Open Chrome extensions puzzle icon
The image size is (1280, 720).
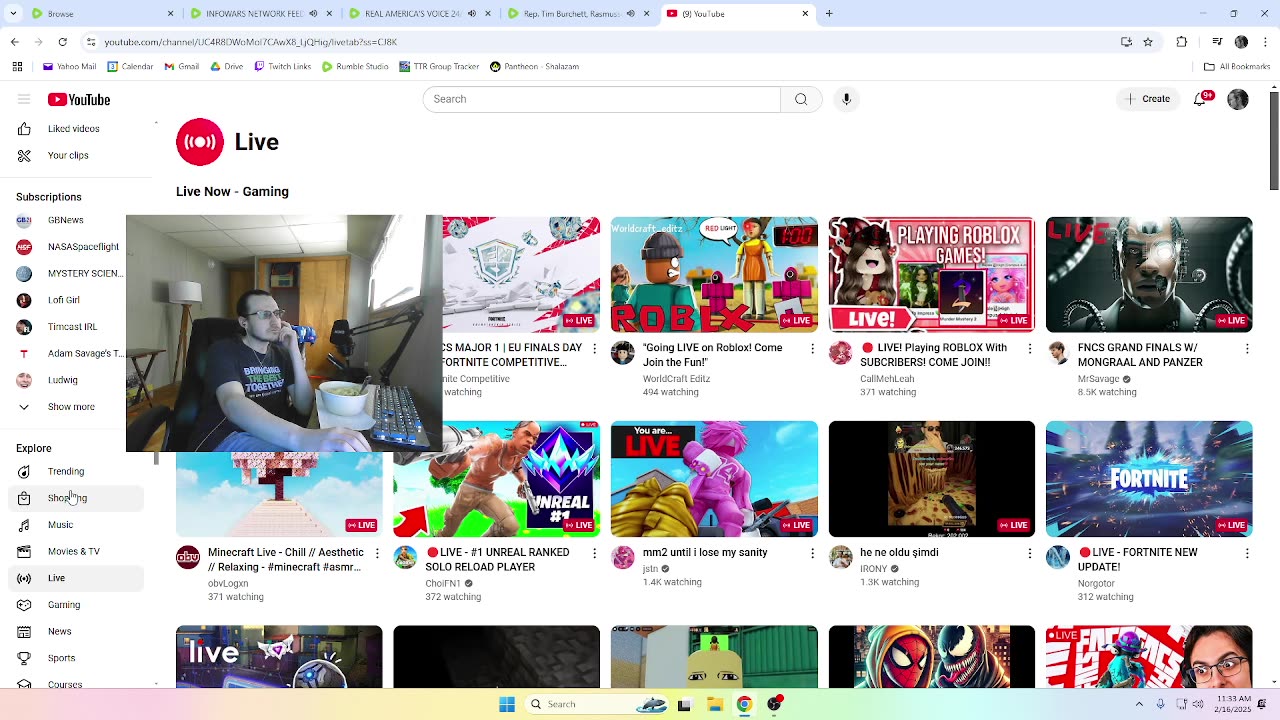[x=1182, y=42]
